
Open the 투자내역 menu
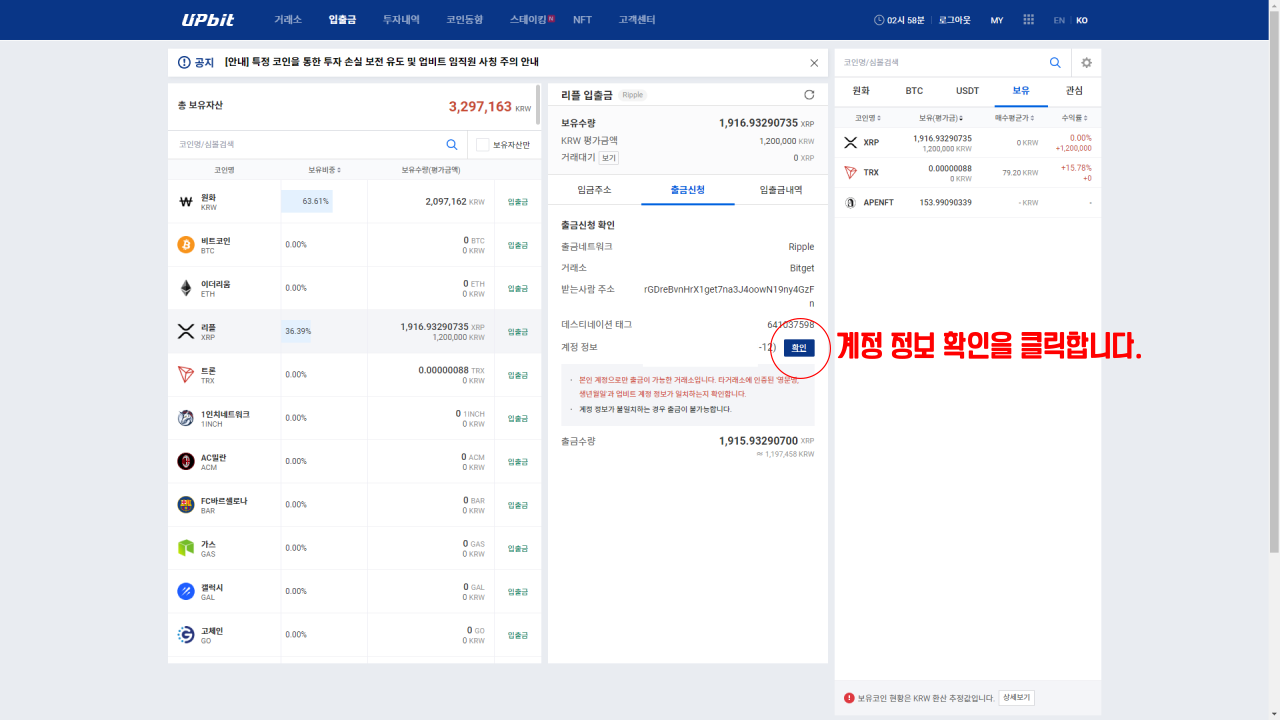(x=401, y=20)
